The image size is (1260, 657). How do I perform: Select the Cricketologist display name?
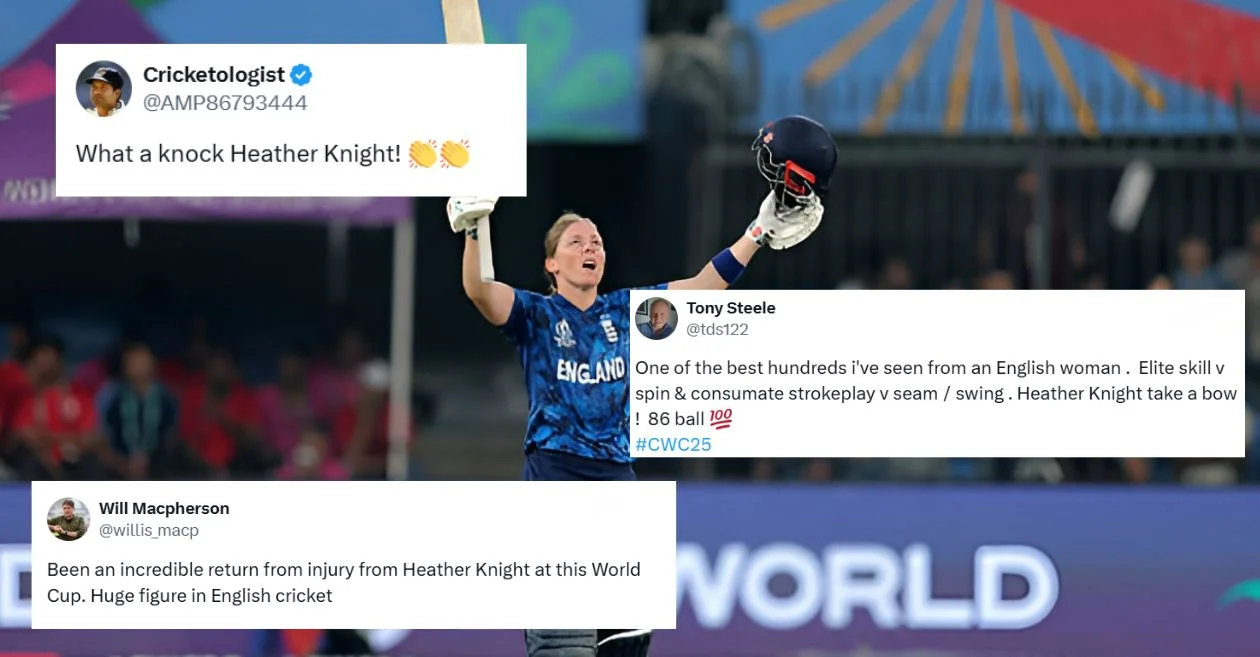tap(214, 75)
